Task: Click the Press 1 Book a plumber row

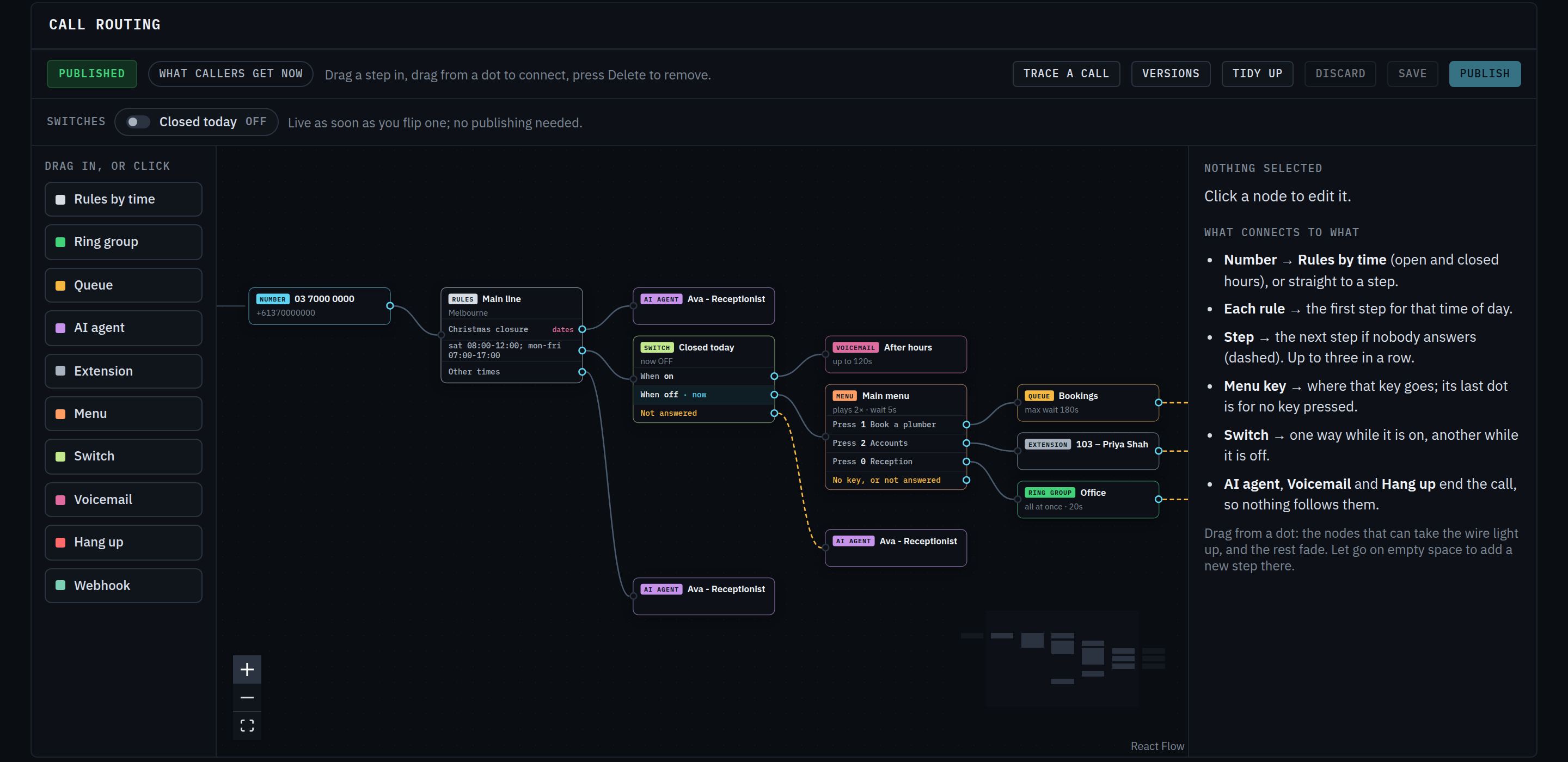Action: pos(896,425)
